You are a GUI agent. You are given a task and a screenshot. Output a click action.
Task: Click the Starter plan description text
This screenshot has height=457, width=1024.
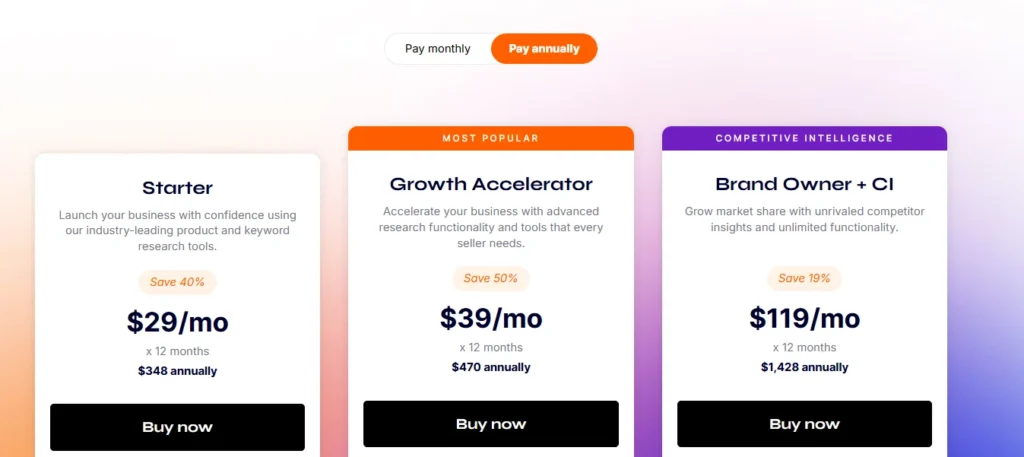point(177,230)
